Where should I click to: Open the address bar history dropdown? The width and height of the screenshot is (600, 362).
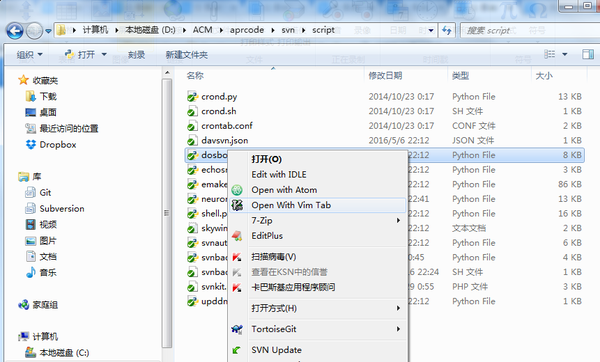coord(431,30)
